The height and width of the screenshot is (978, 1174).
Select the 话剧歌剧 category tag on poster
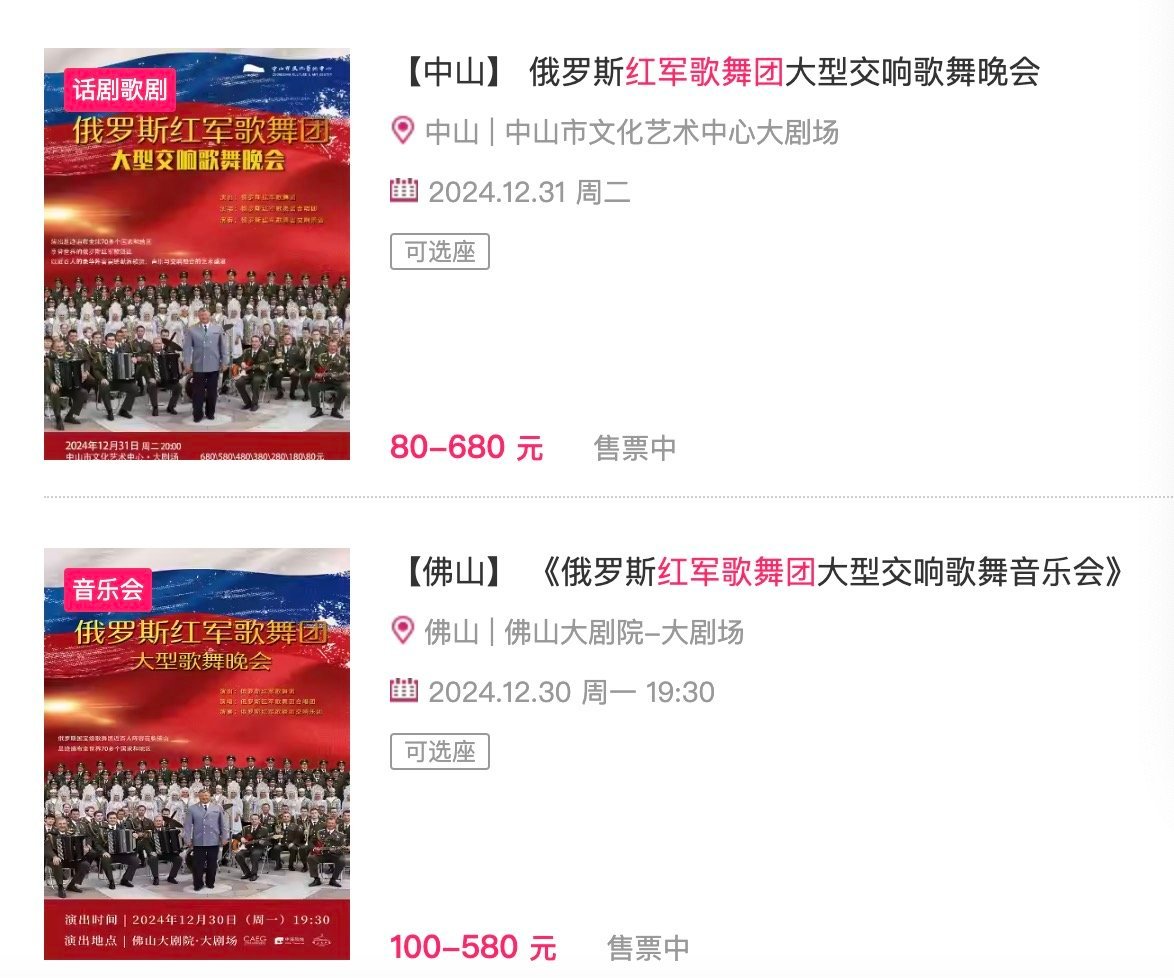(119, 90)
